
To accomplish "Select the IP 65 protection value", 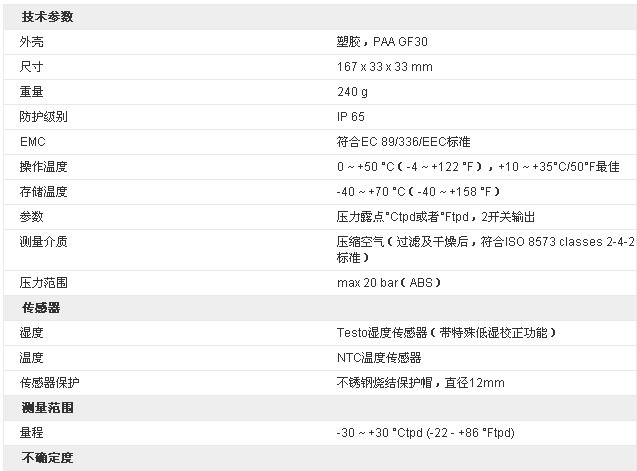I will click(351, 117).
